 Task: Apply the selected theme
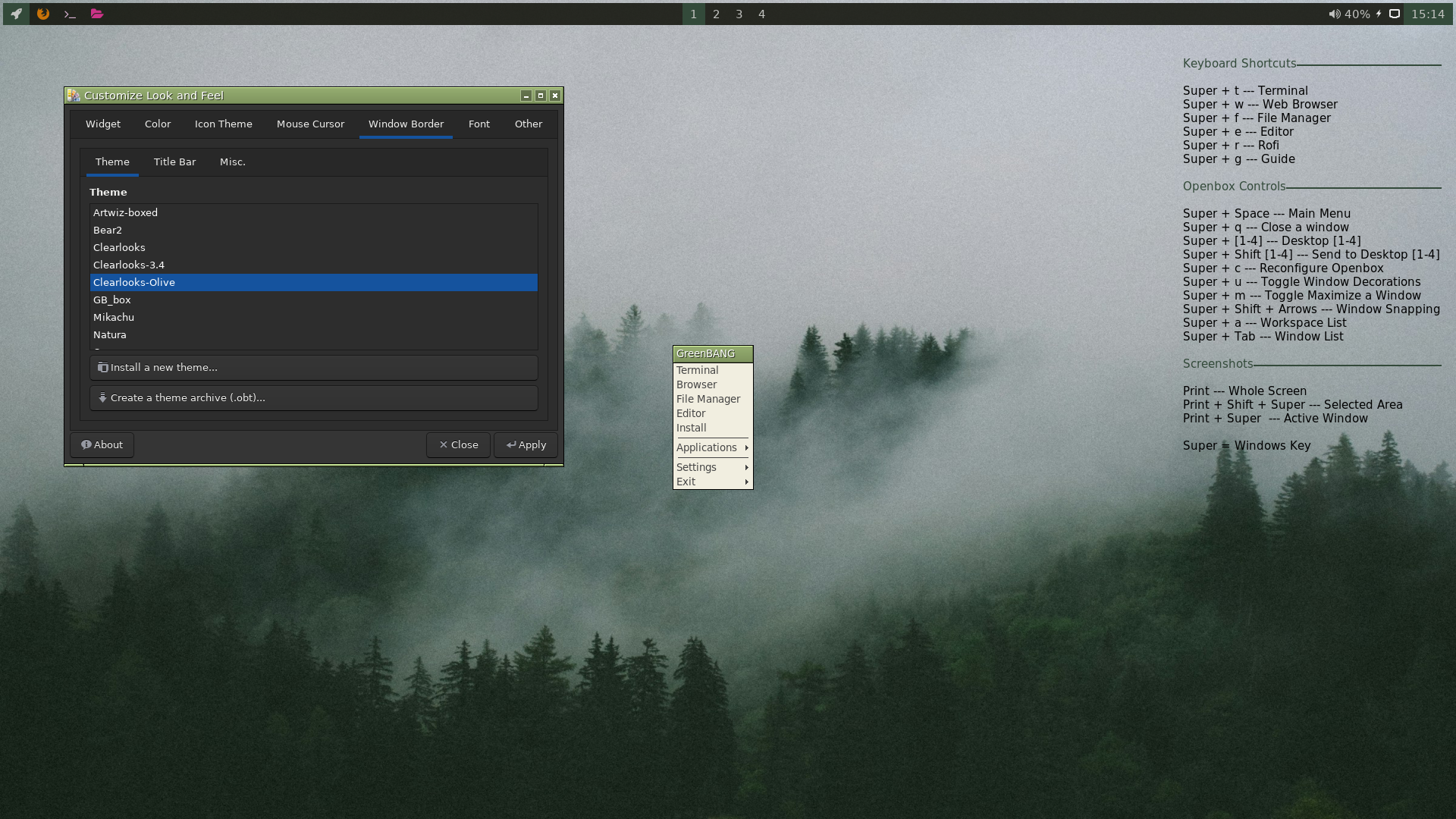coord(526,445)
